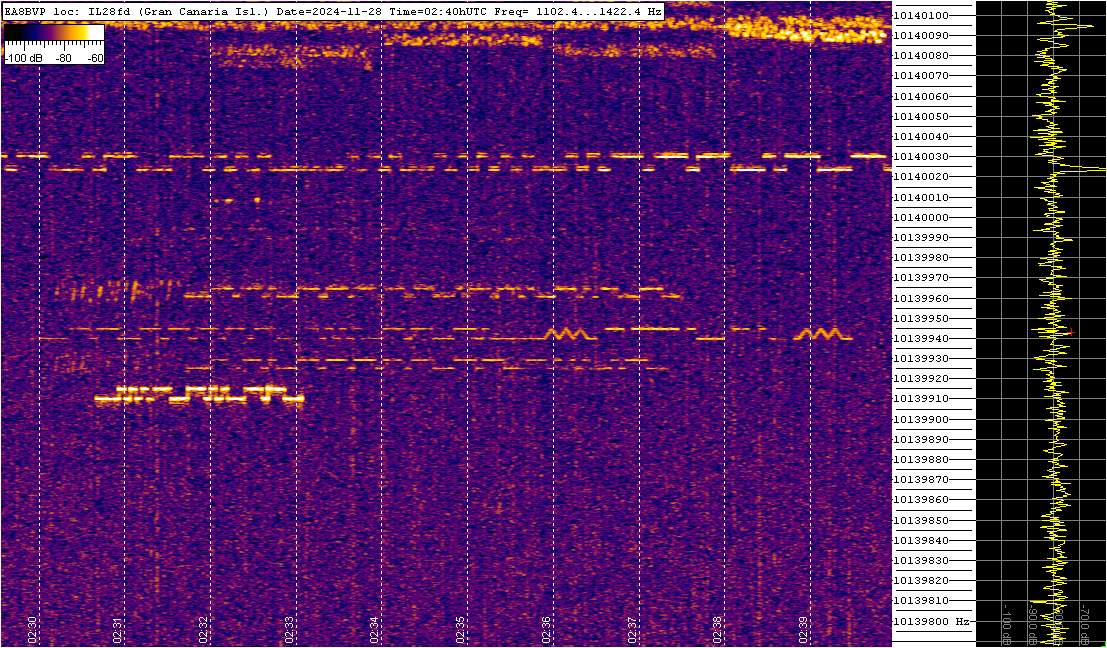Click frequency label 10140040
This screenshot has height=648, width=1107.
920,136
